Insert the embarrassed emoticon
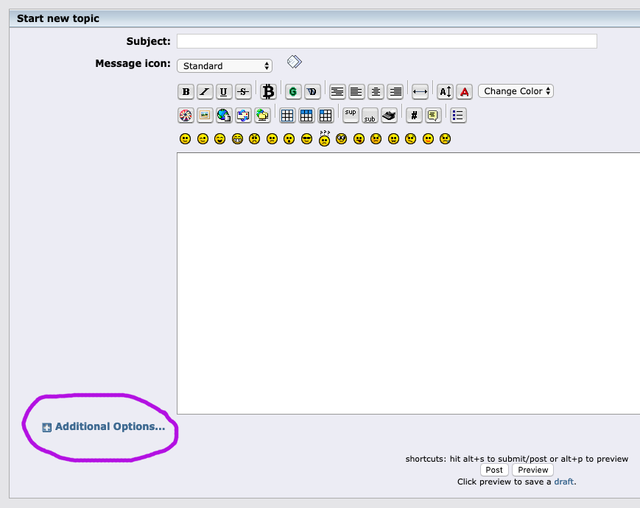 pos(376,139)
